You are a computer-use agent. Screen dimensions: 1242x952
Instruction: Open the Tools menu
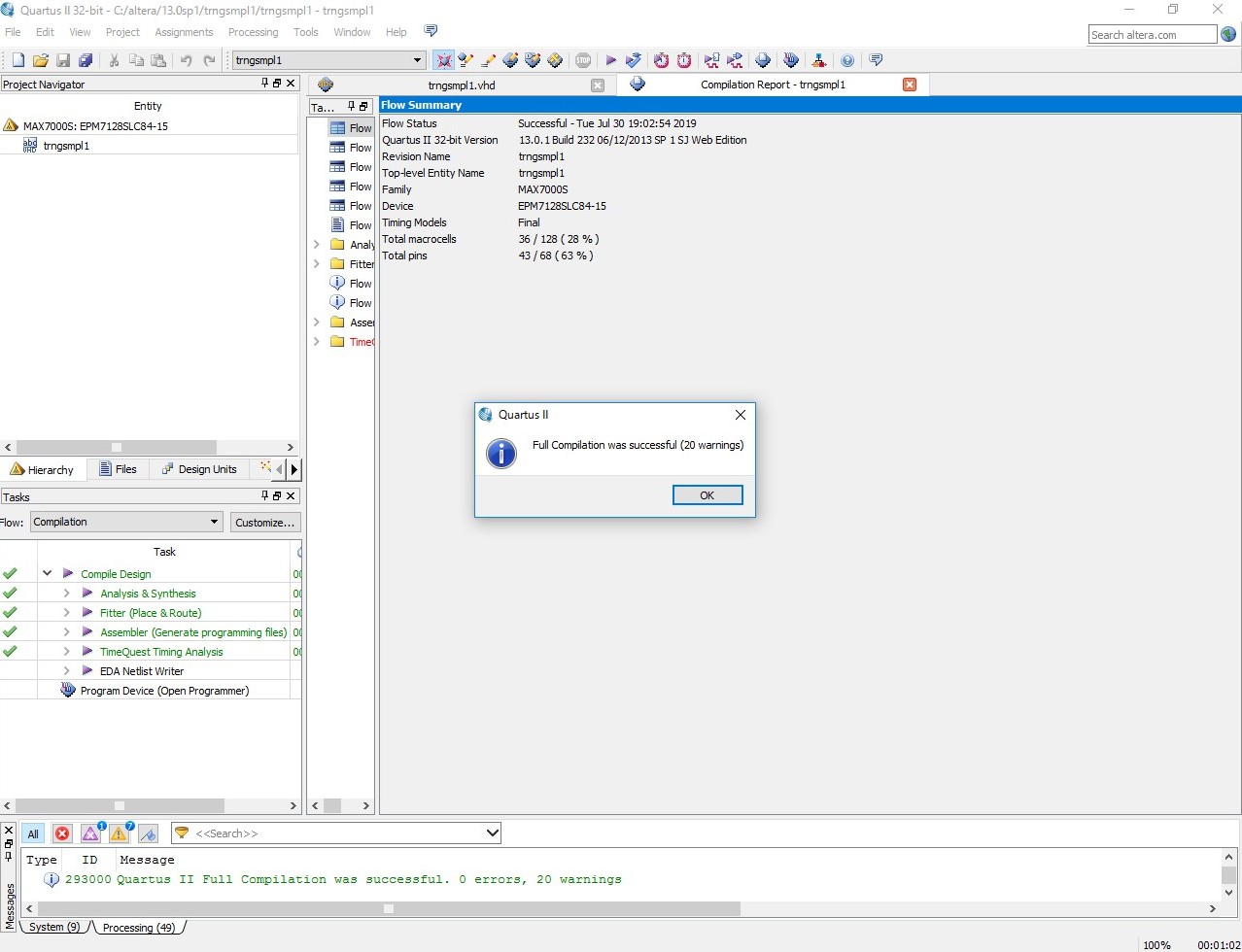point(305,32)
